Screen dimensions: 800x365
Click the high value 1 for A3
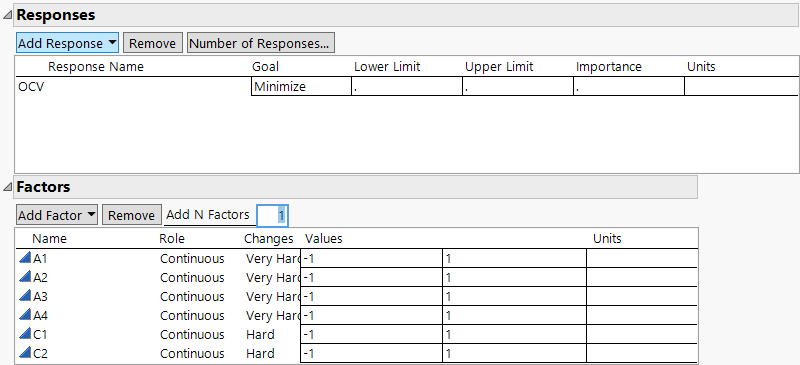click(515, 297)
